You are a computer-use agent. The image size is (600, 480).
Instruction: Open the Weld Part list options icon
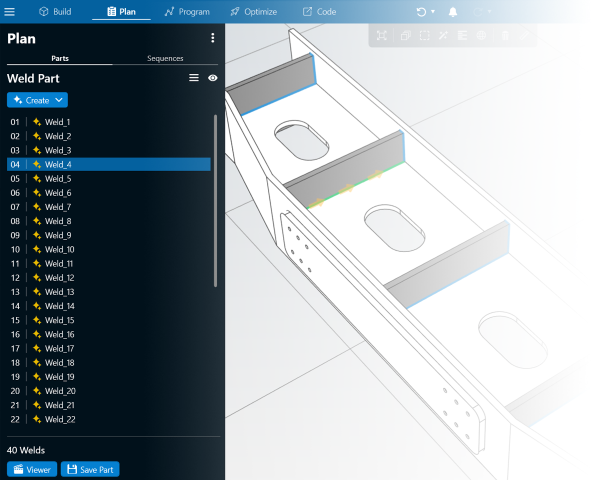point(194,77)
